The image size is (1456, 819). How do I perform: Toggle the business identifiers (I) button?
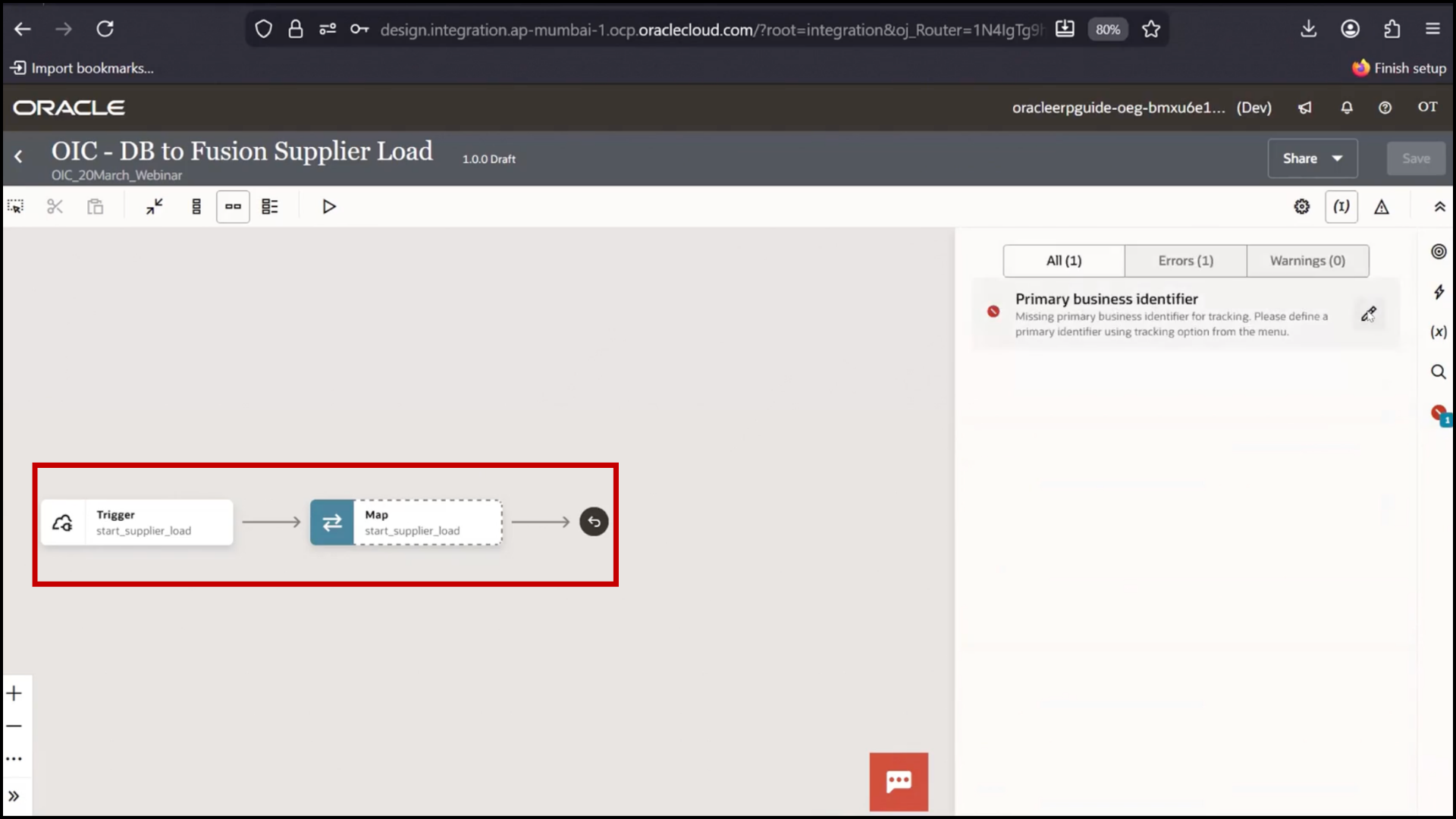[1341, 206]
